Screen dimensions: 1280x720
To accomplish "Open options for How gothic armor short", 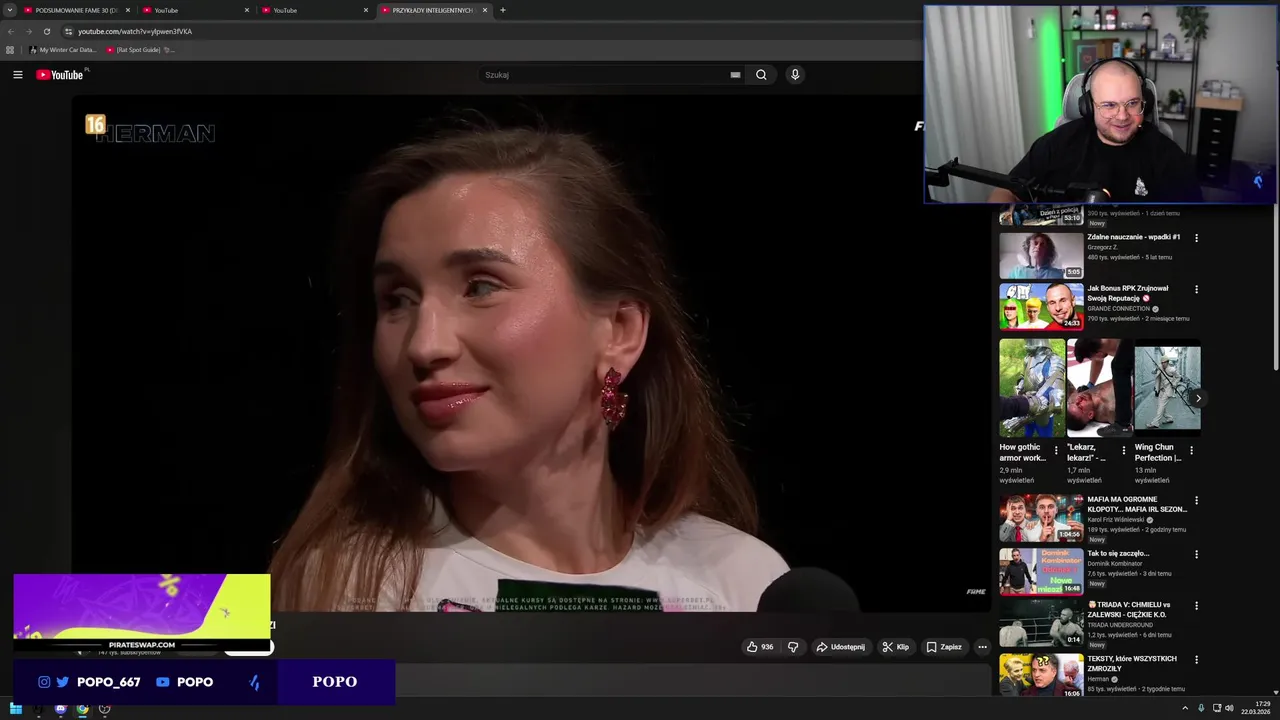I will coord(1056,450).
